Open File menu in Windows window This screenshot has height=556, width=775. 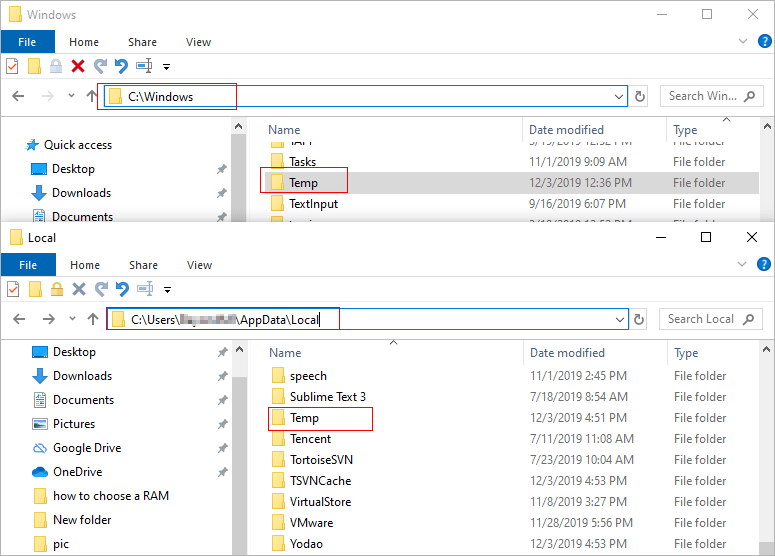tap(28, 42)
